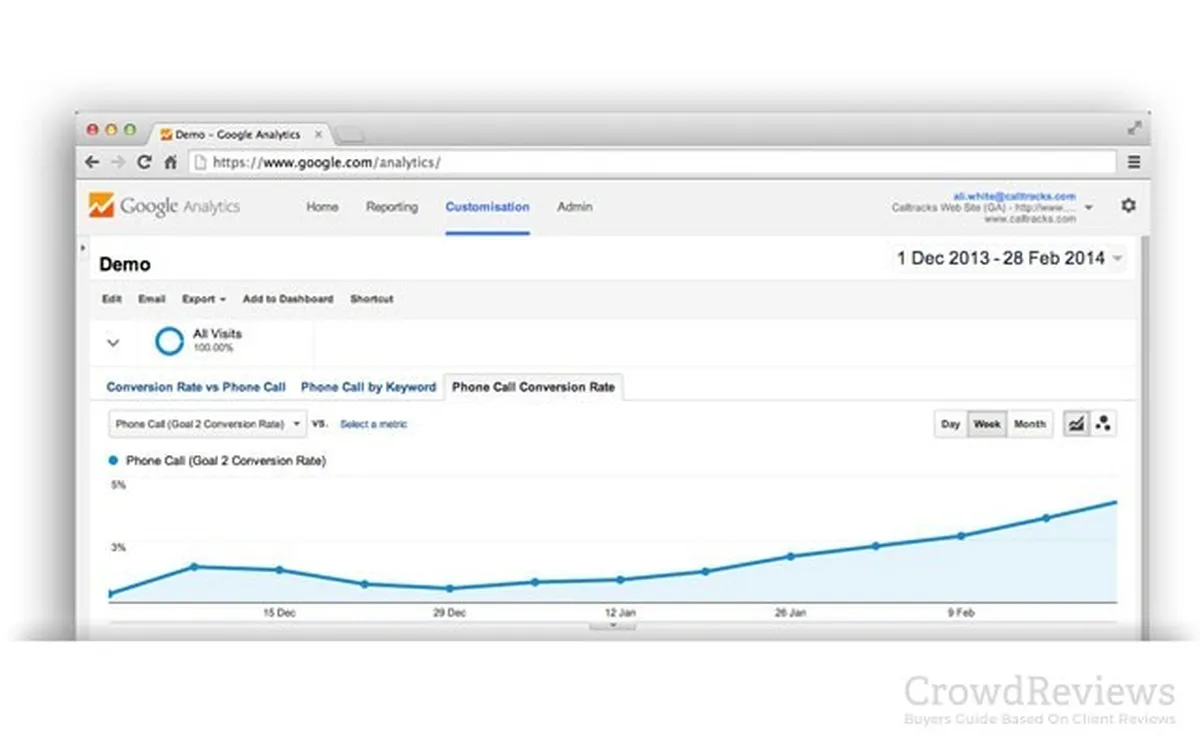The width and height of the screenshot is (1200, 750).
Task: Reload the page with browser refresh icon
Action: pyautogui.click(x=145, y=162)
